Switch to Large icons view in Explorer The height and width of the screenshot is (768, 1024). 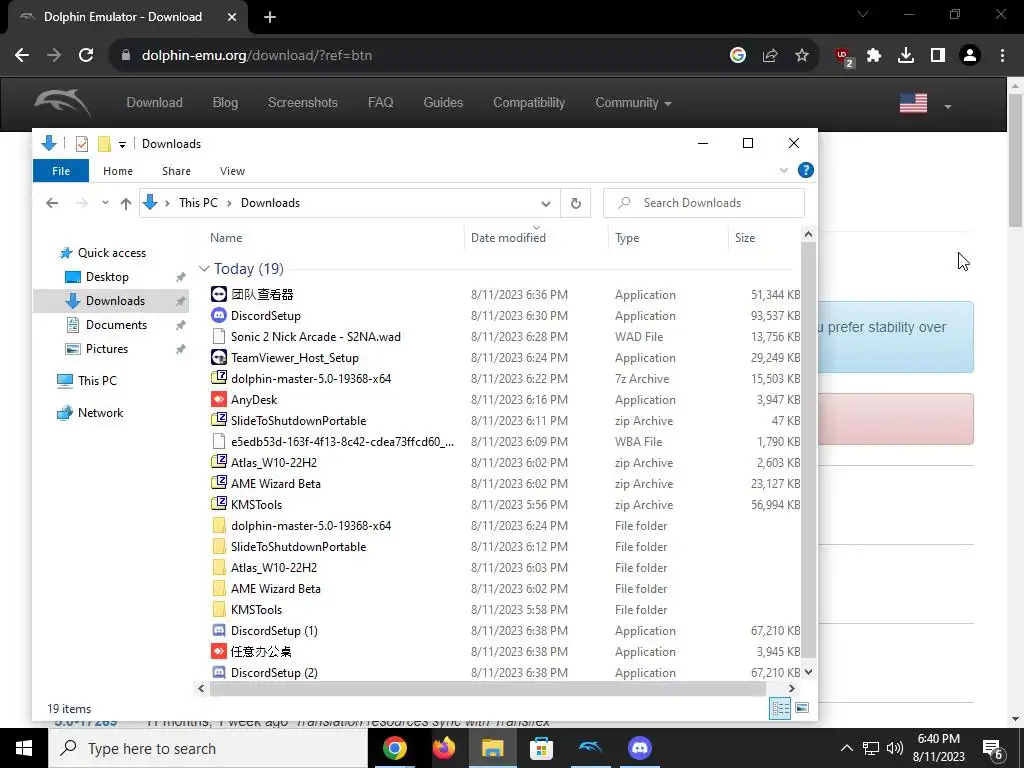coord(802,709)
